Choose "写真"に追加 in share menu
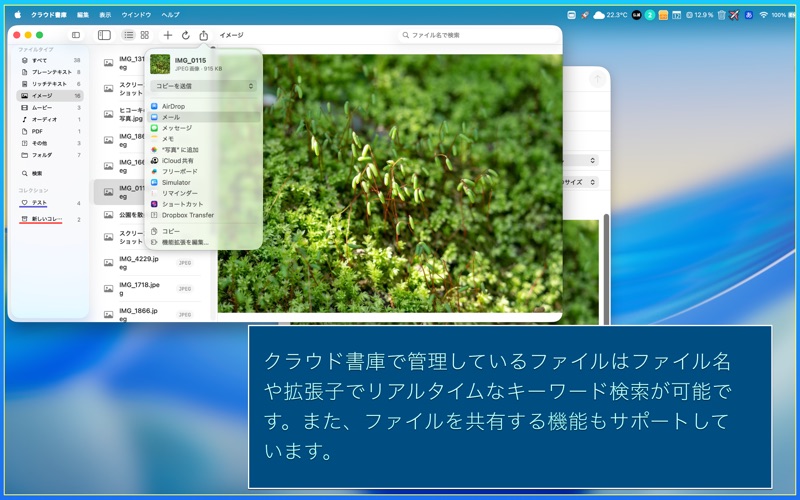 [x=204, y=149]
